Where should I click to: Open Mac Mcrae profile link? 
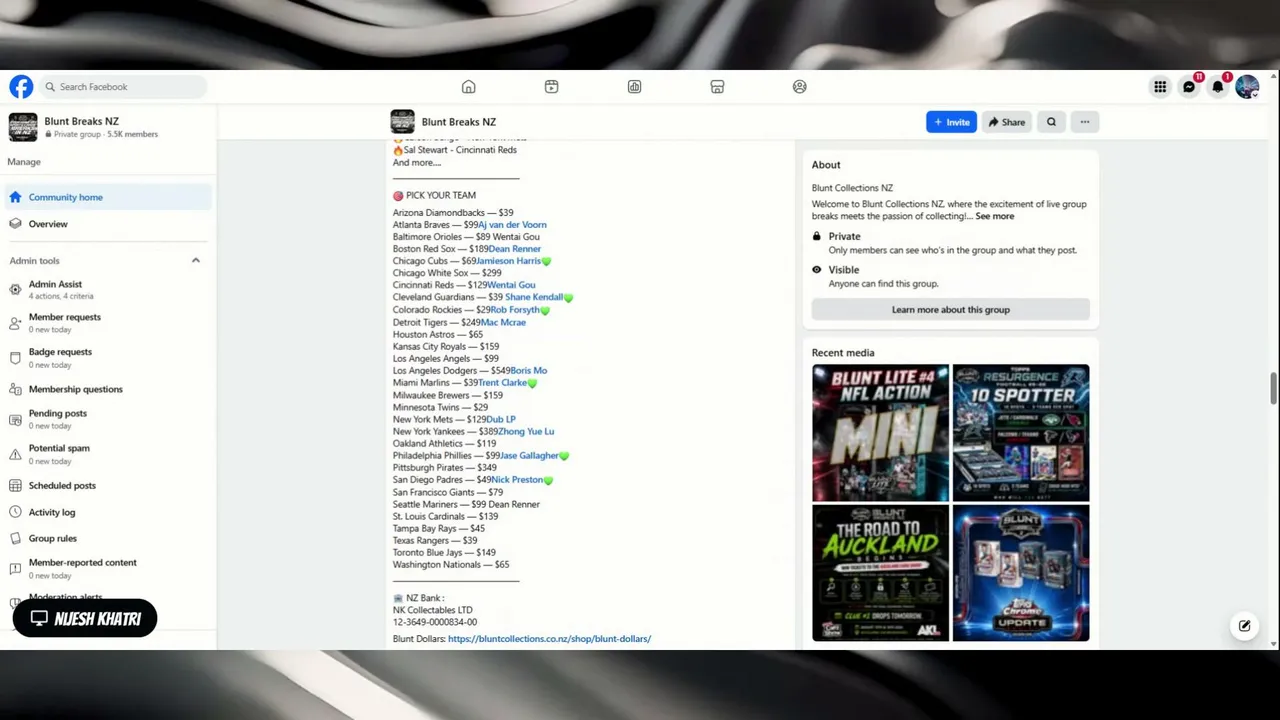click(x=503, y=323)
